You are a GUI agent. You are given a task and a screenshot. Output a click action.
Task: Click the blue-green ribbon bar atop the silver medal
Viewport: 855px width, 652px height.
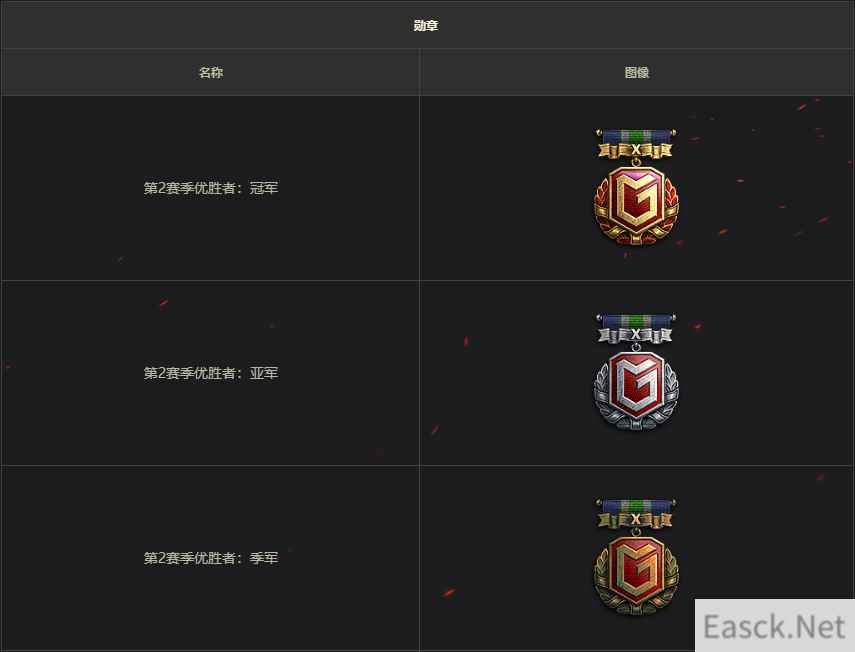click(x=636, y=320)
